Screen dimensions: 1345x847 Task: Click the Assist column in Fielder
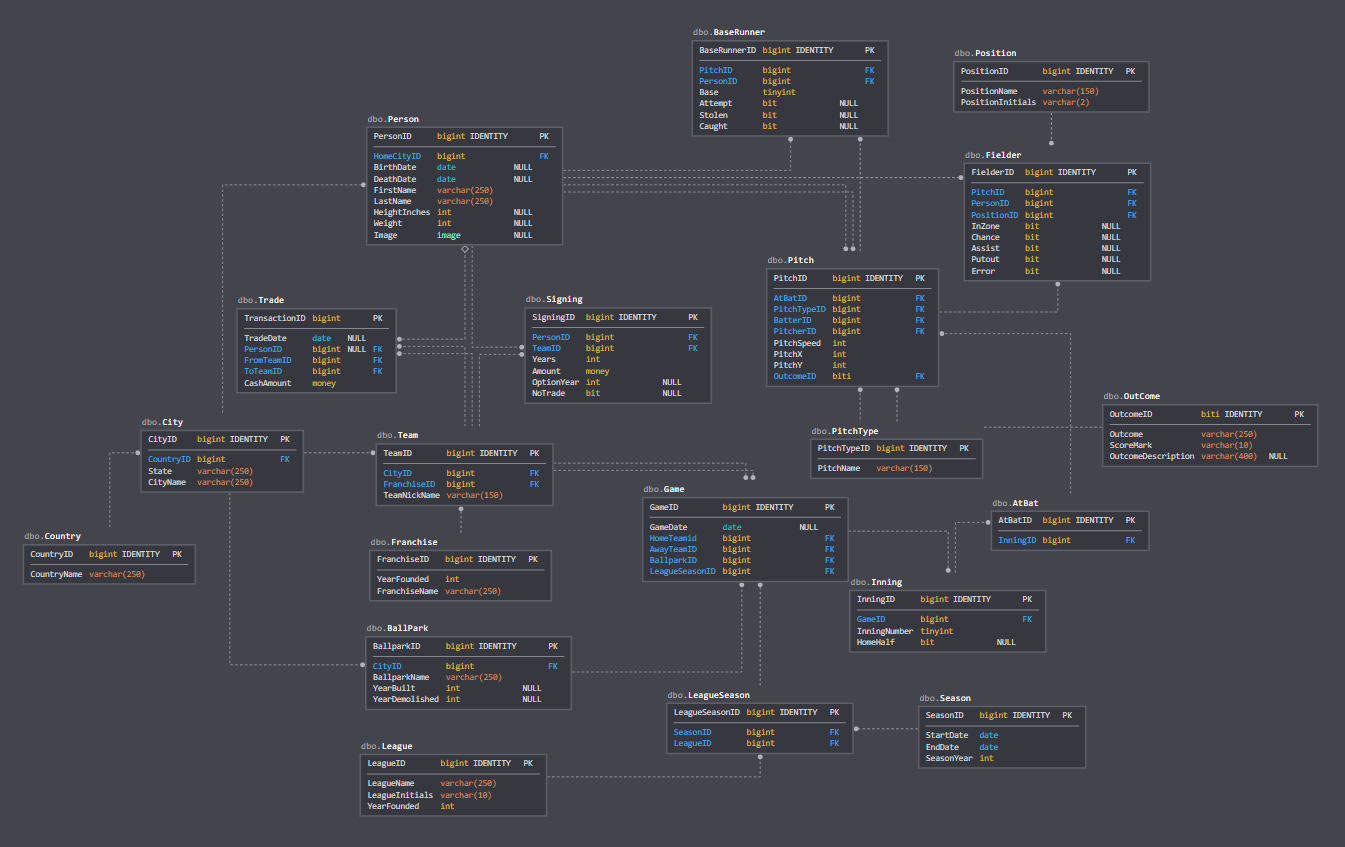1058,248
